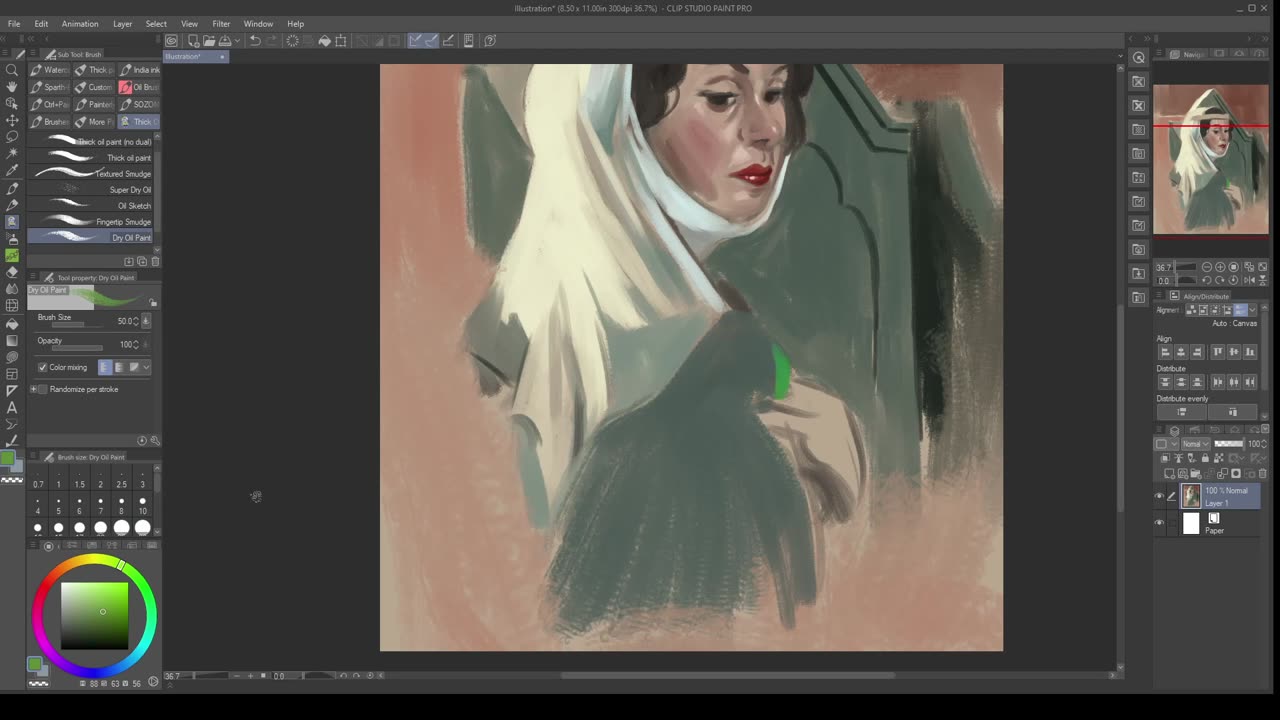Adjust Brush Size stepper arrows
The image size is (1280, 720).
pos(136,321)
